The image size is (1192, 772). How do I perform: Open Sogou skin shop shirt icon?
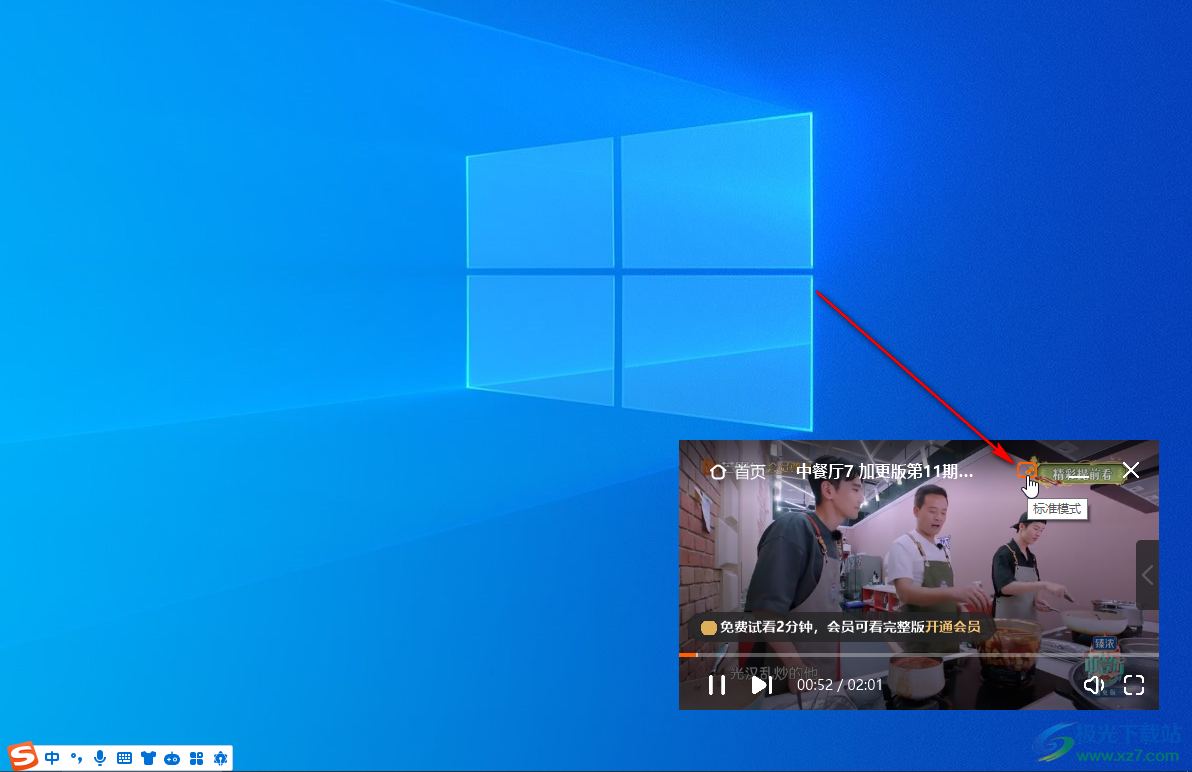pos(148,758)
